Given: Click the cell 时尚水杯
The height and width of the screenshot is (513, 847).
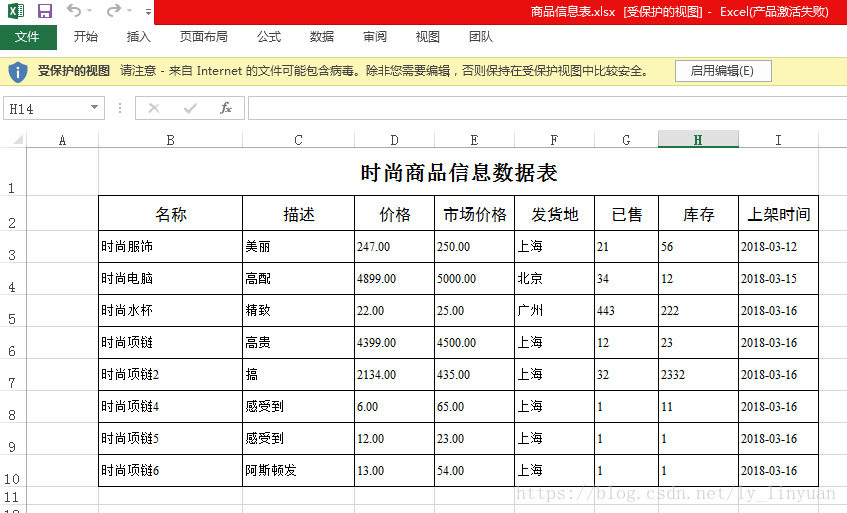Looking at the screenshot, I should coord(171,310).
